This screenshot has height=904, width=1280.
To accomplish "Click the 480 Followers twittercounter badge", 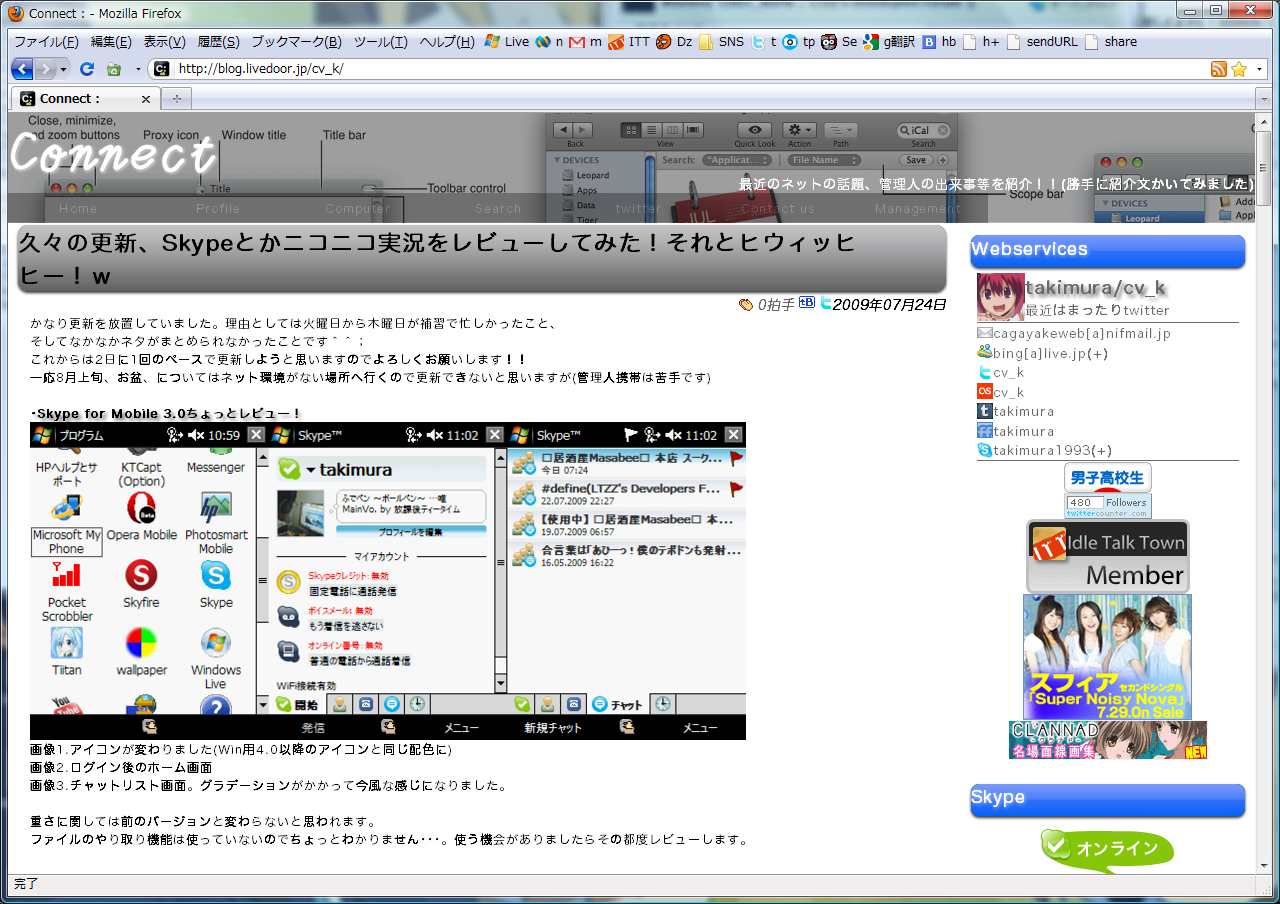I will pos(1108,506).
